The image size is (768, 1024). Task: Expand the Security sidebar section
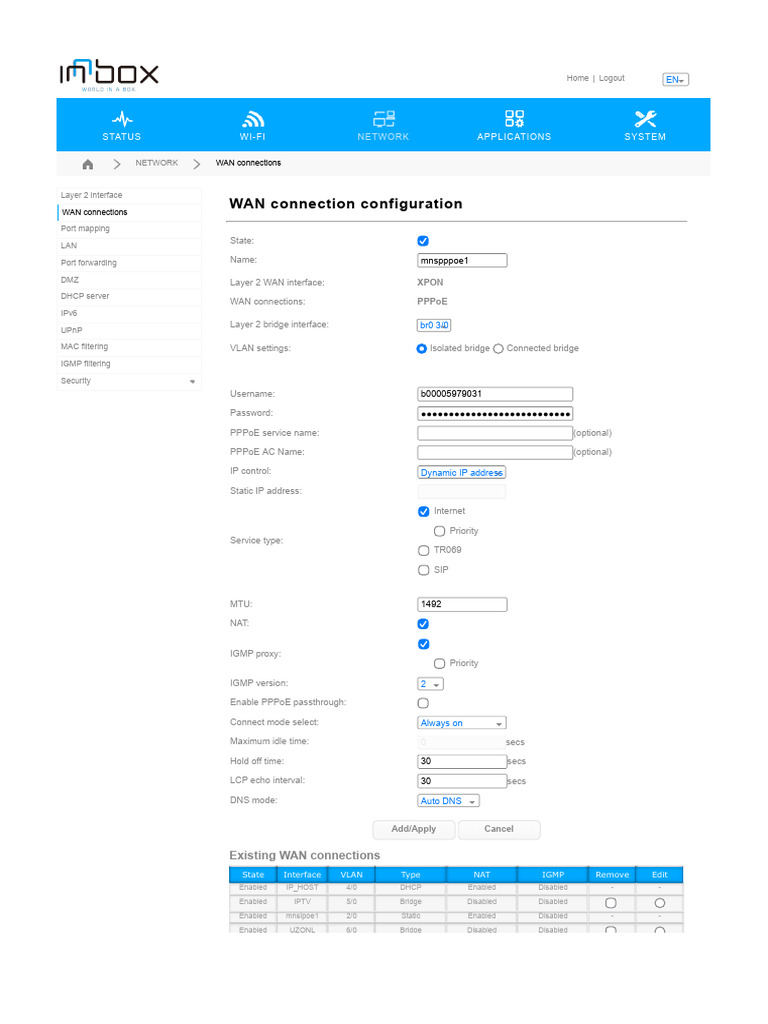tap(129, 381)
